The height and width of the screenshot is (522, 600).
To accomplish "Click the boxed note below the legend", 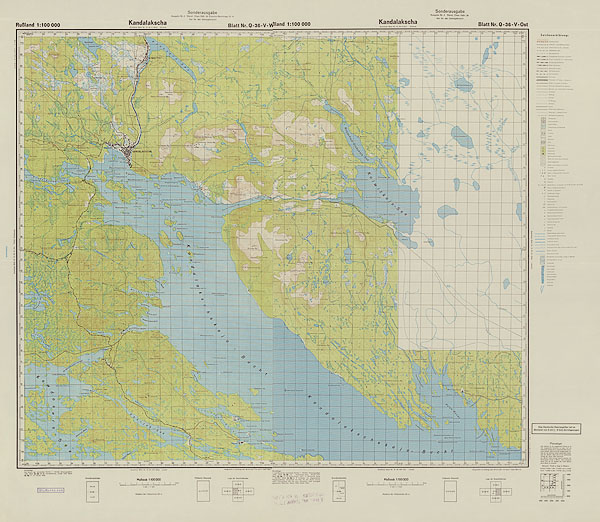I will (x=559, y=432).
